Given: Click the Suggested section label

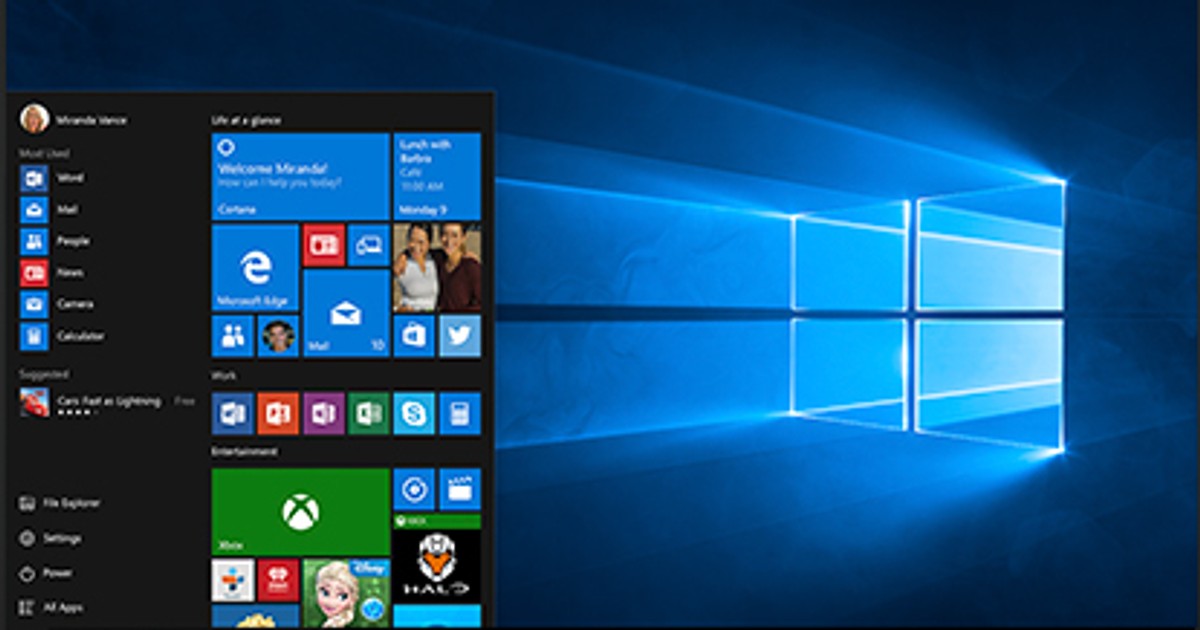Looking at the screenshot, I should [x=44, y=374].
